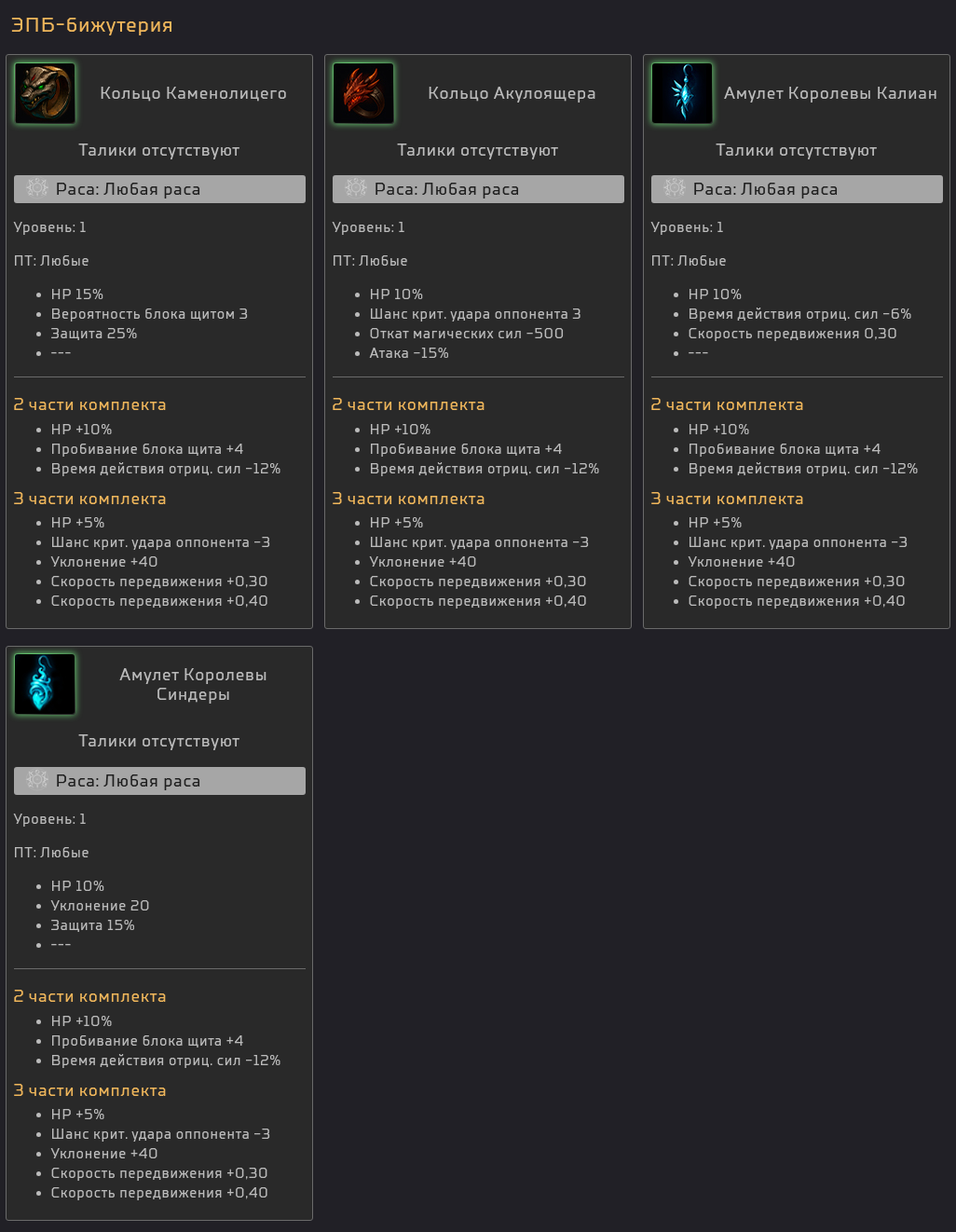The width and height of the screenshot is (956, 1232).
Task: Click '3 части комплекта' heading on Акулоящера card
Action: point(408,499)
